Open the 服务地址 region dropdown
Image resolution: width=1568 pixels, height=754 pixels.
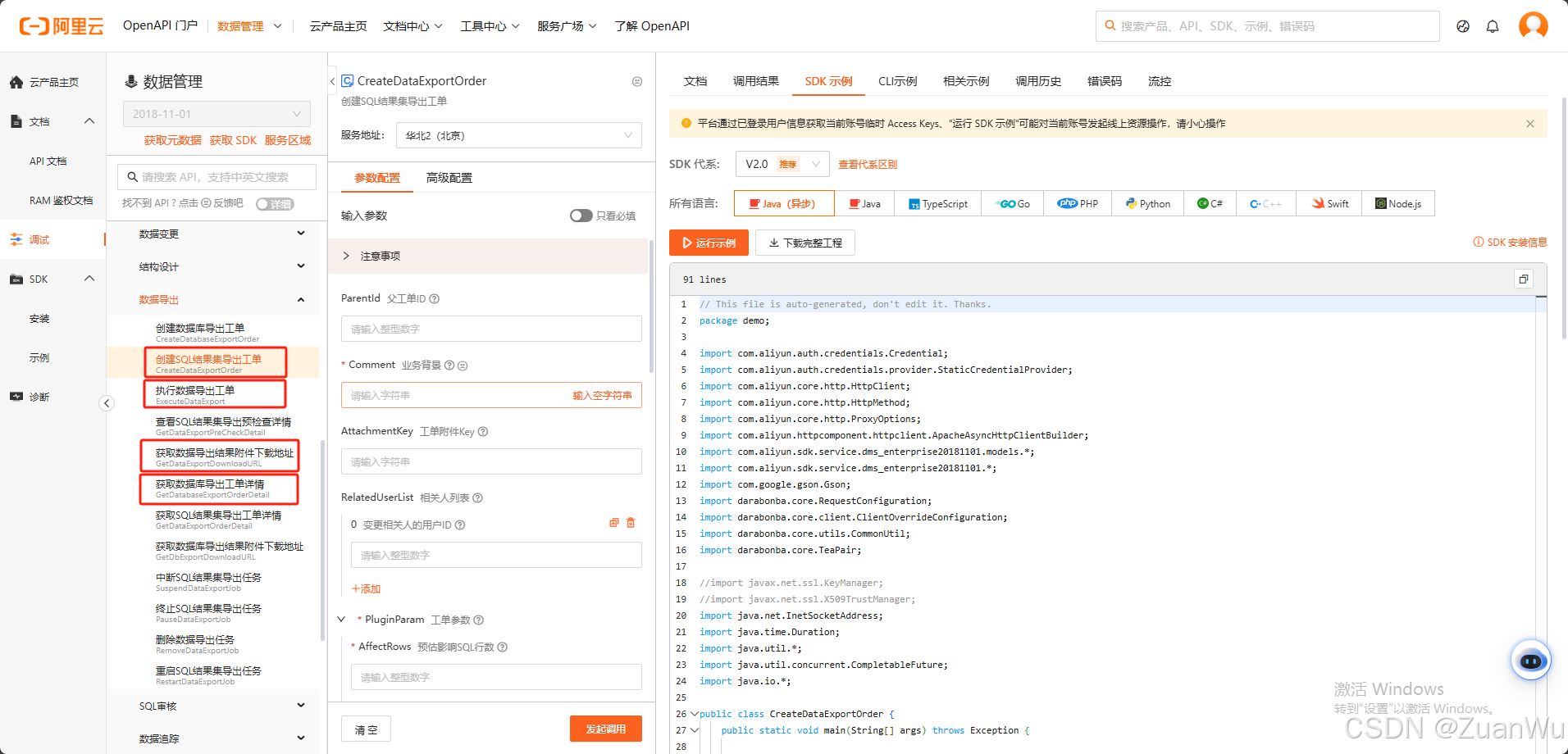click(519, 135)
